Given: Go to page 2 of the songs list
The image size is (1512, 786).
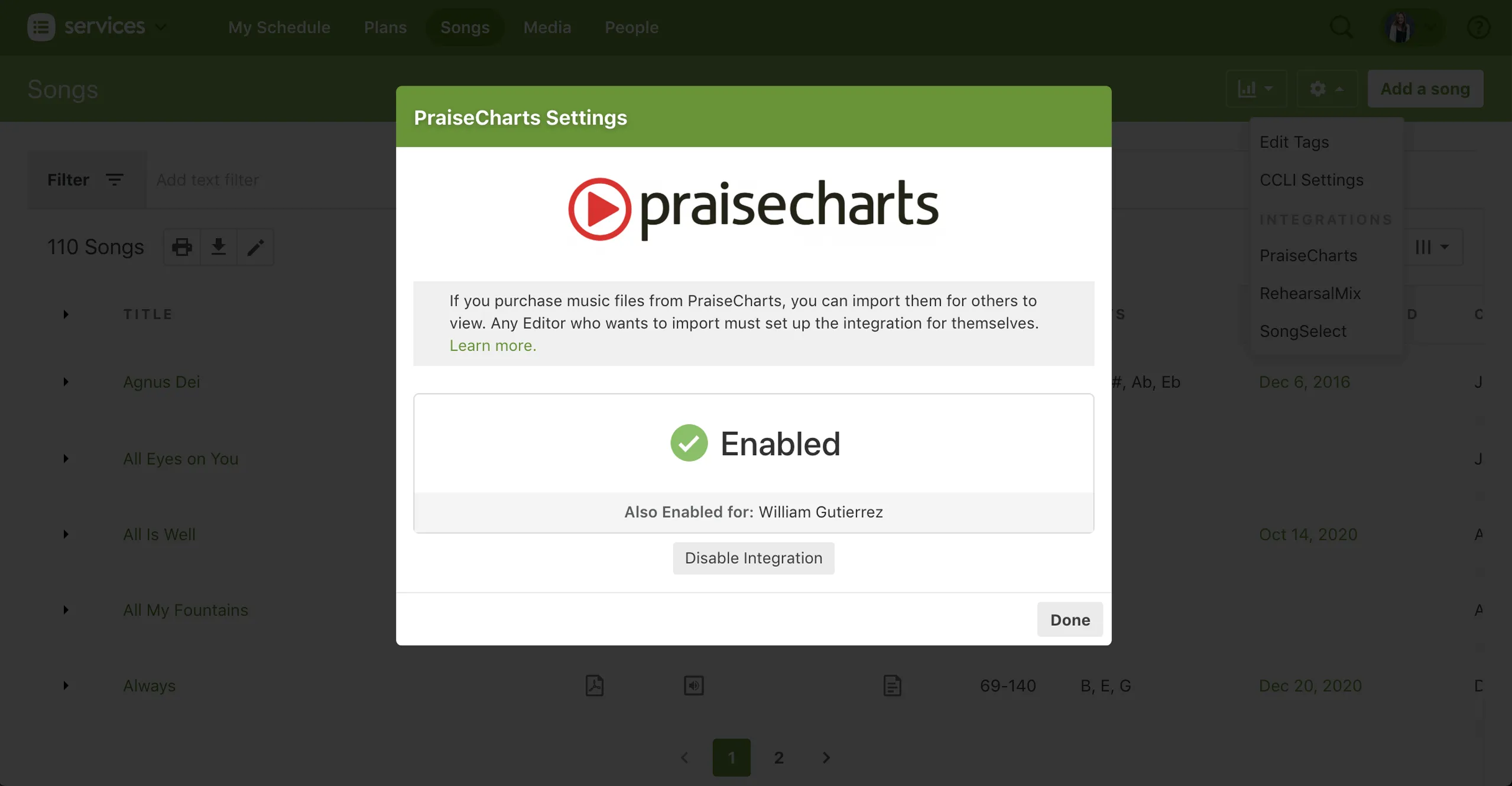Looking at the screenshot, I should 778,757.
